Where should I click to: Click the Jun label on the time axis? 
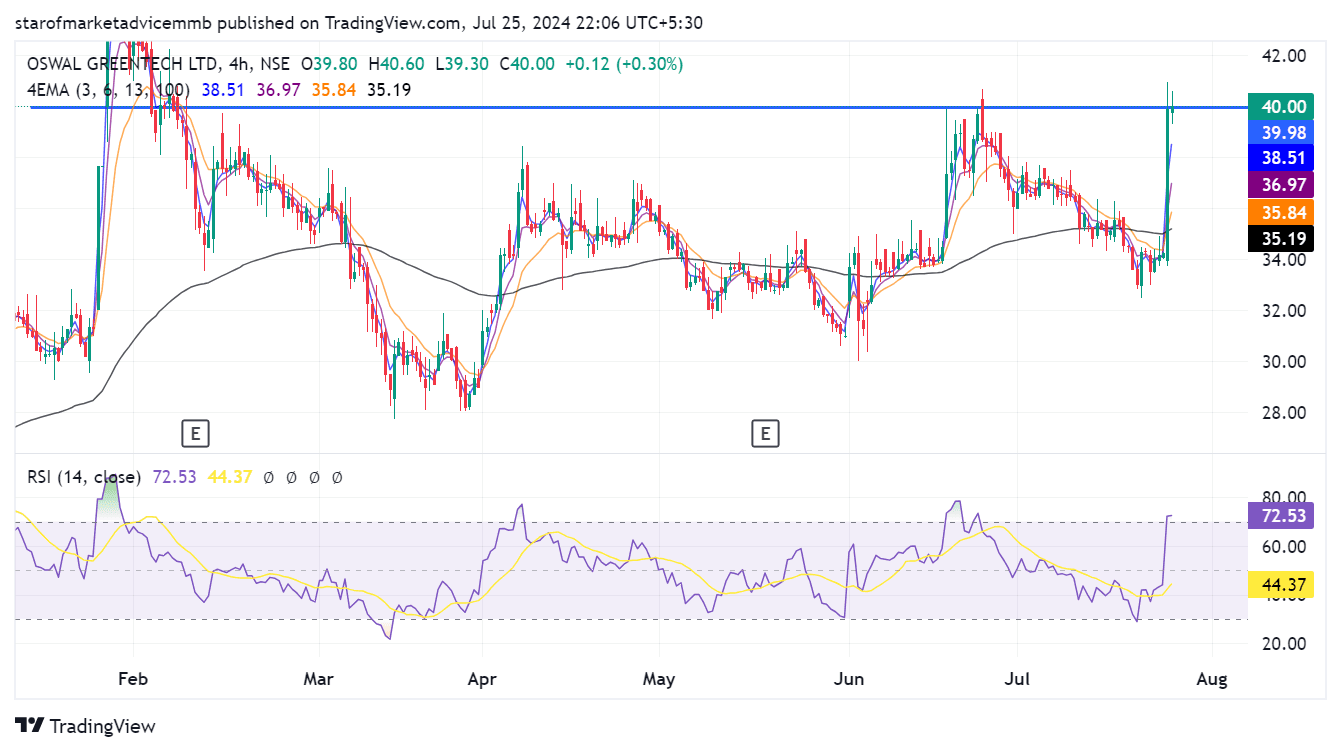tap(848, 679)
